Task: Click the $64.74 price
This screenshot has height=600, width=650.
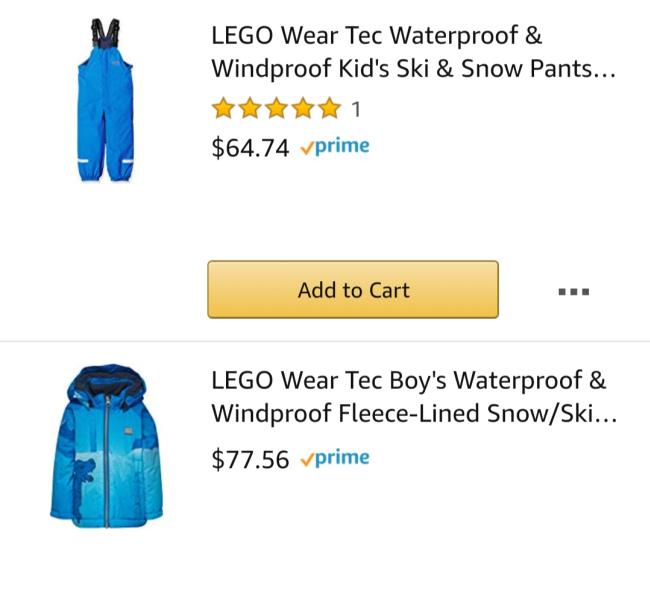Action: pyautogui.click(x=250, y=148)
